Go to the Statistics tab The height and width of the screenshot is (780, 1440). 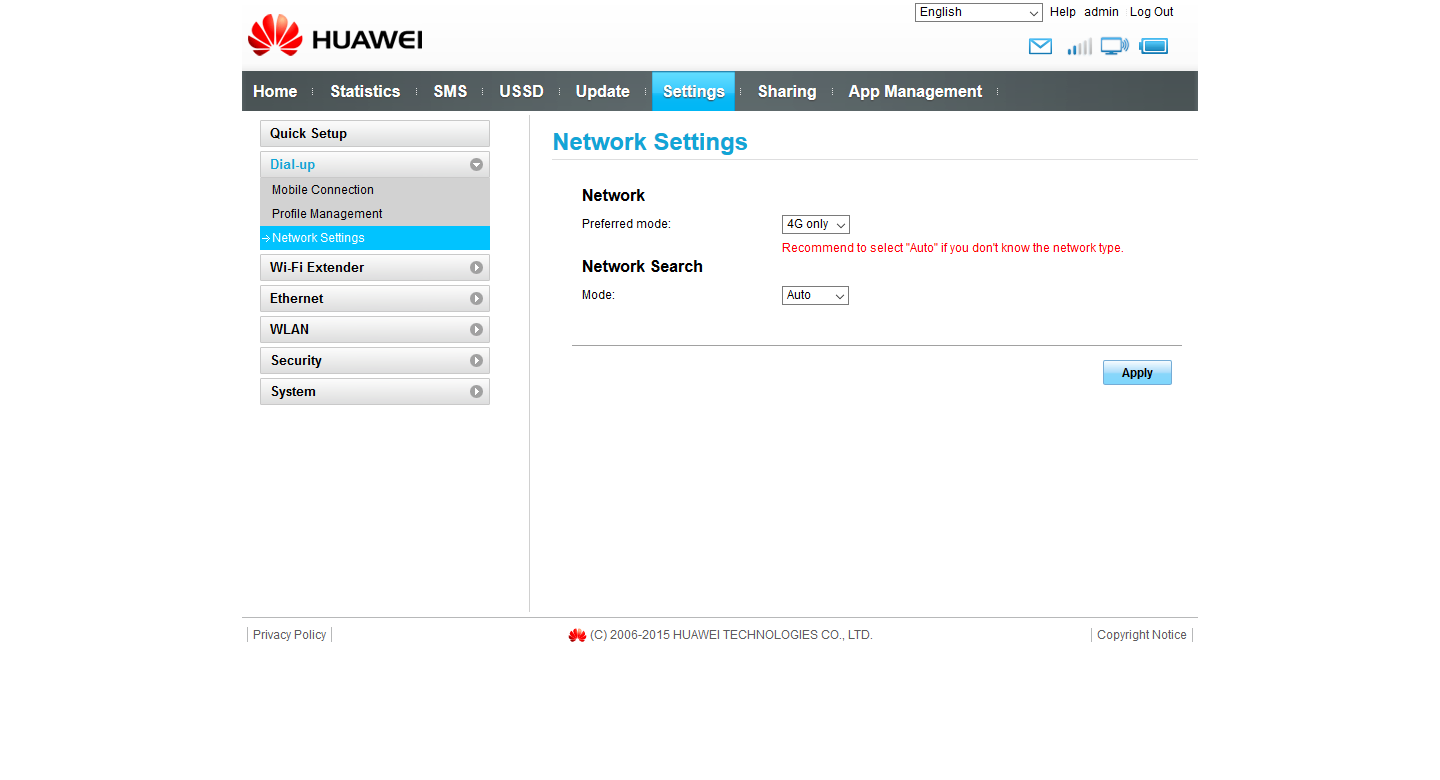point(365,92)
